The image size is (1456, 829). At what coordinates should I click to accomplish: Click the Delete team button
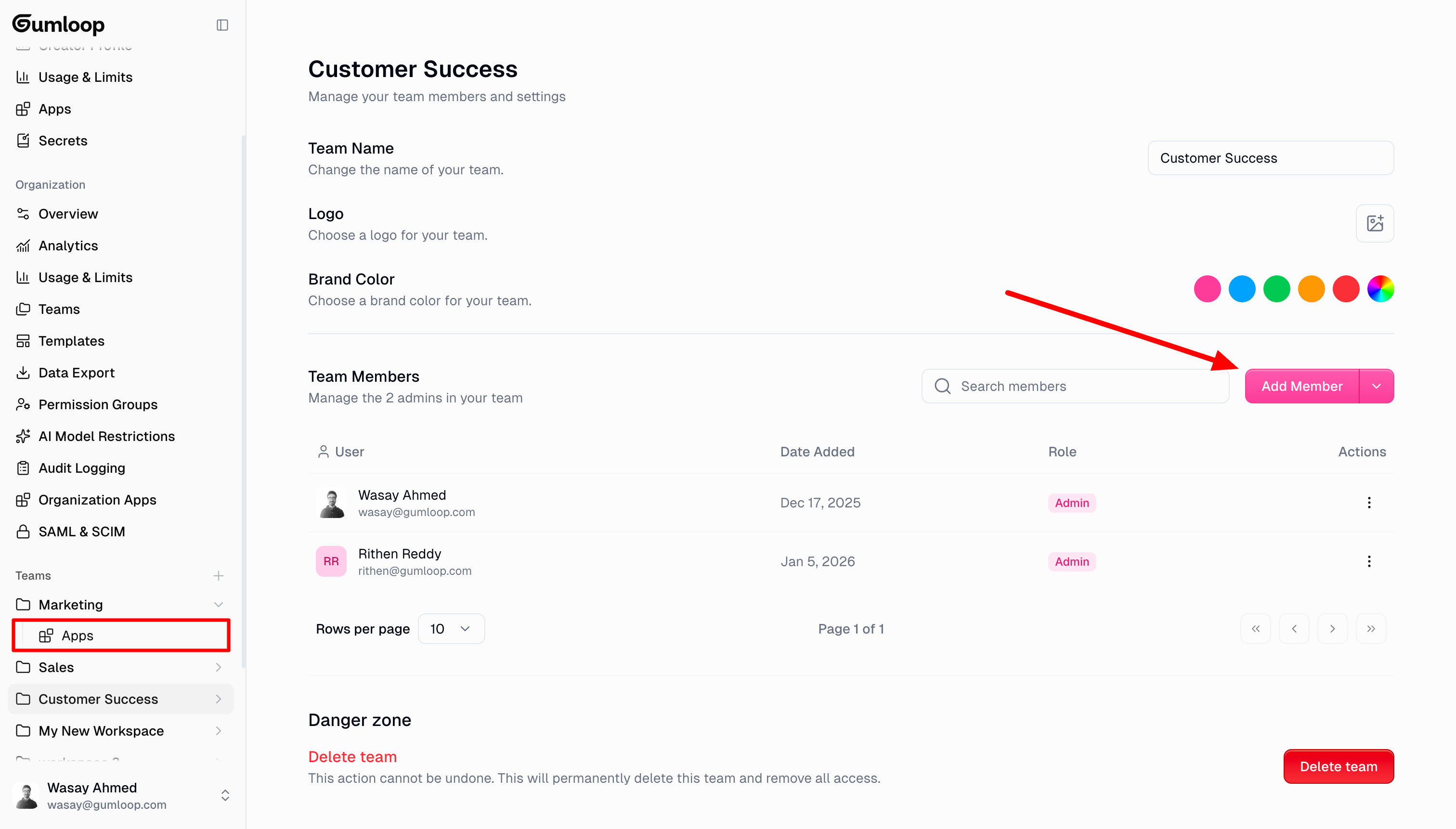[x=1338, y=766]
